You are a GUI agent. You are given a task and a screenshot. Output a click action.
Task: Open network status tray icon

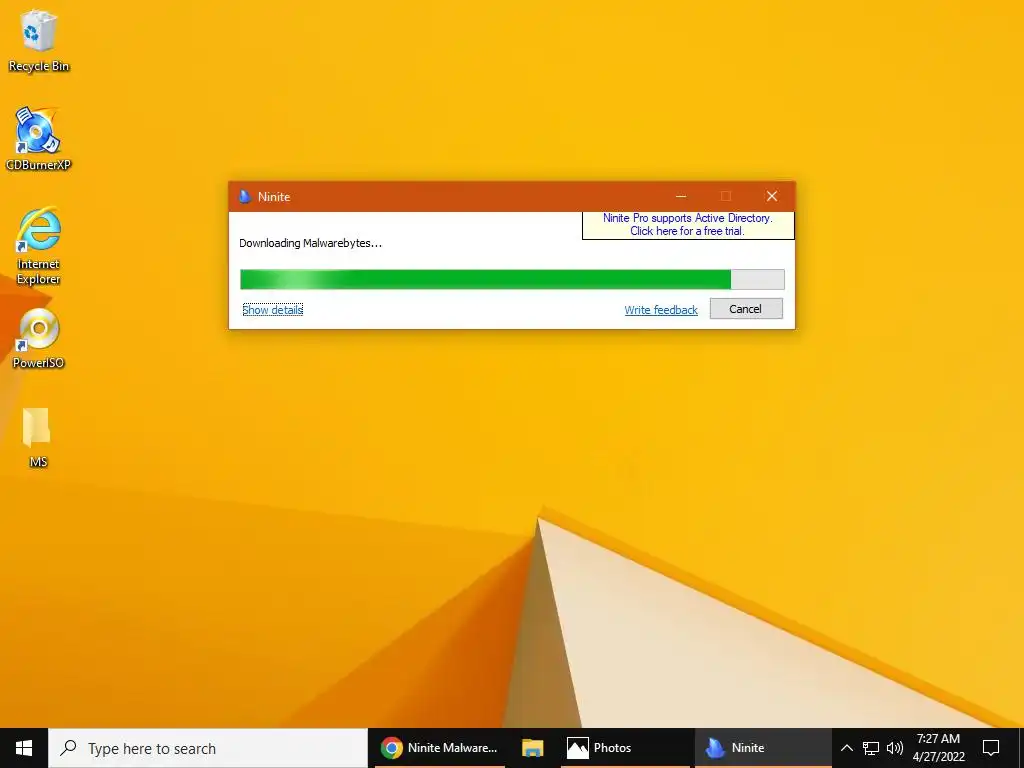[x=871, y=748]
